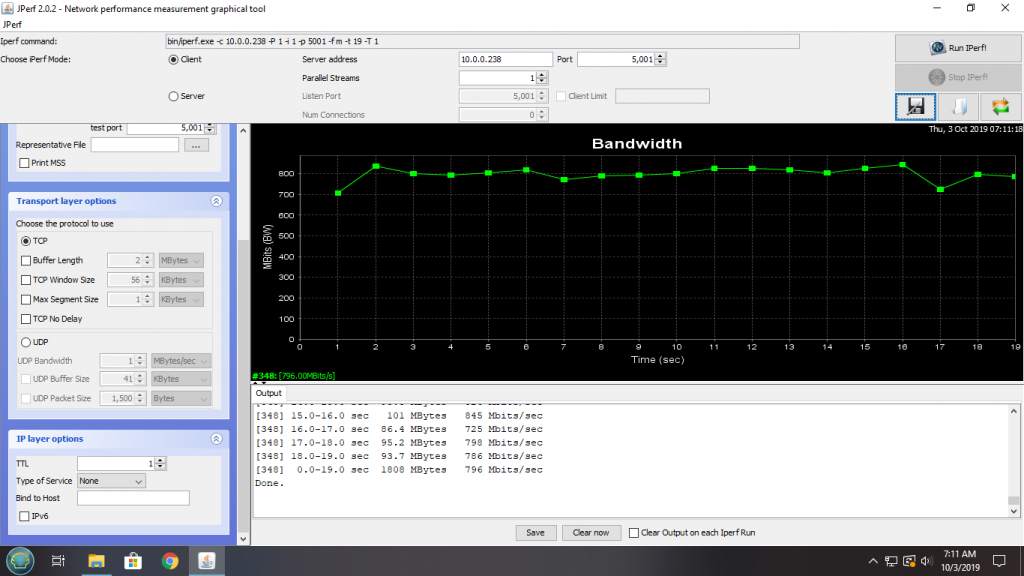This screenshot has width=1024, height=576.
Task: Click the left panel scroll down arrow
Action: pyautogui.click(x=243, y=539)
